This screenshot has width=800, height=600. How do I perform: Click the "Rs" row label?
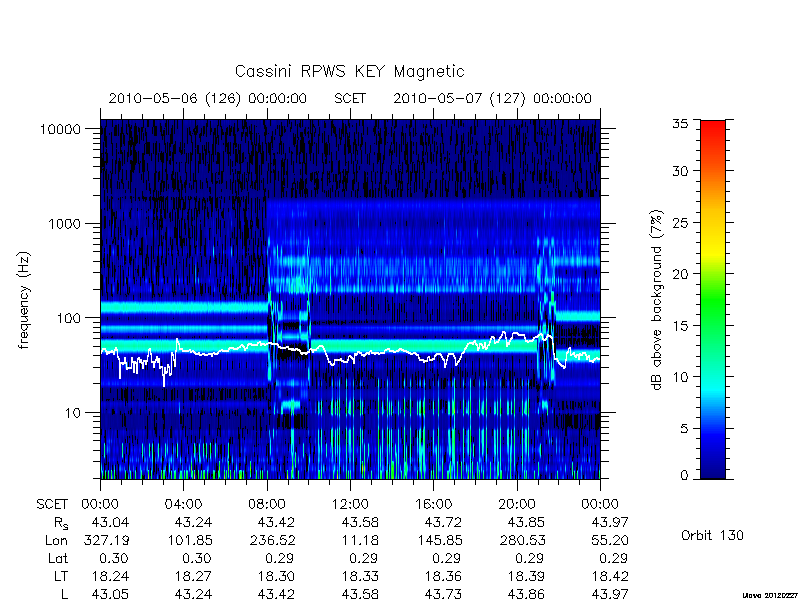tap(61, 523)
